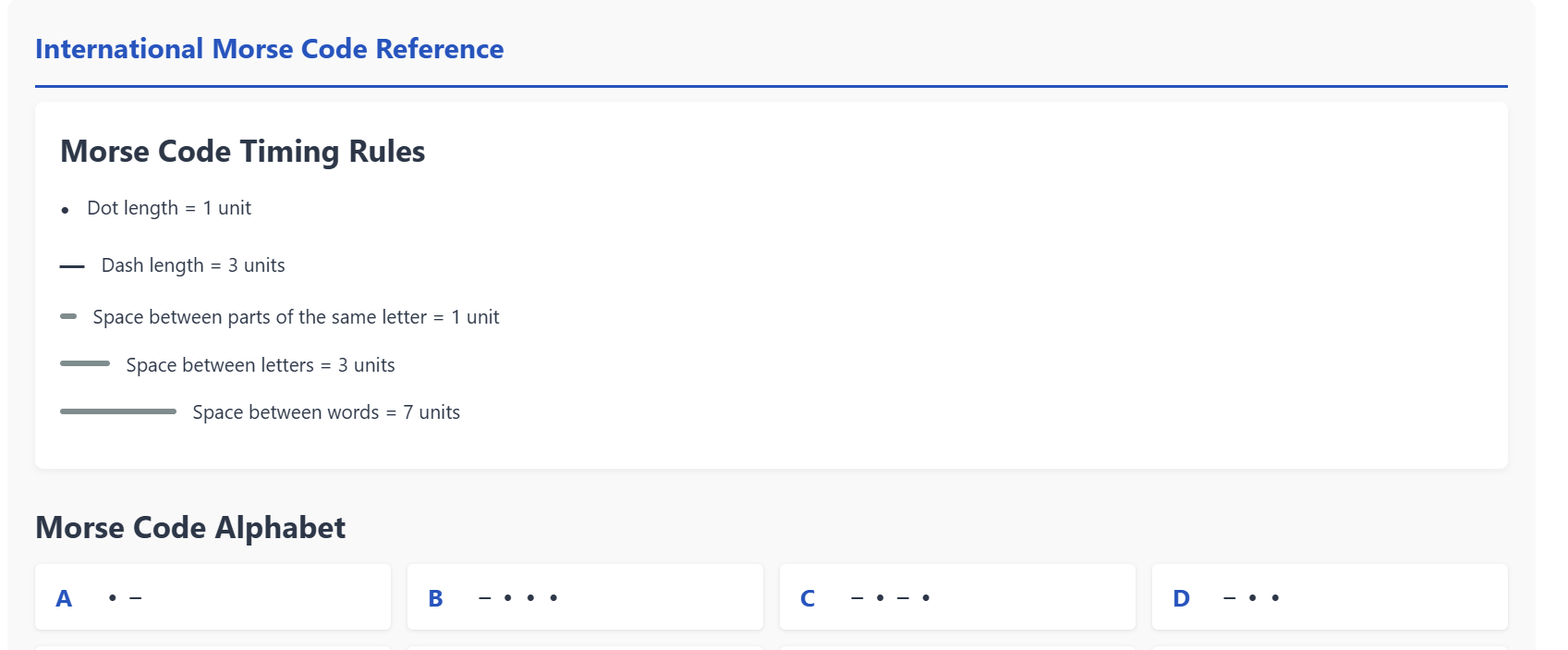Click the gray bar for space between letters

click(85, 364)
